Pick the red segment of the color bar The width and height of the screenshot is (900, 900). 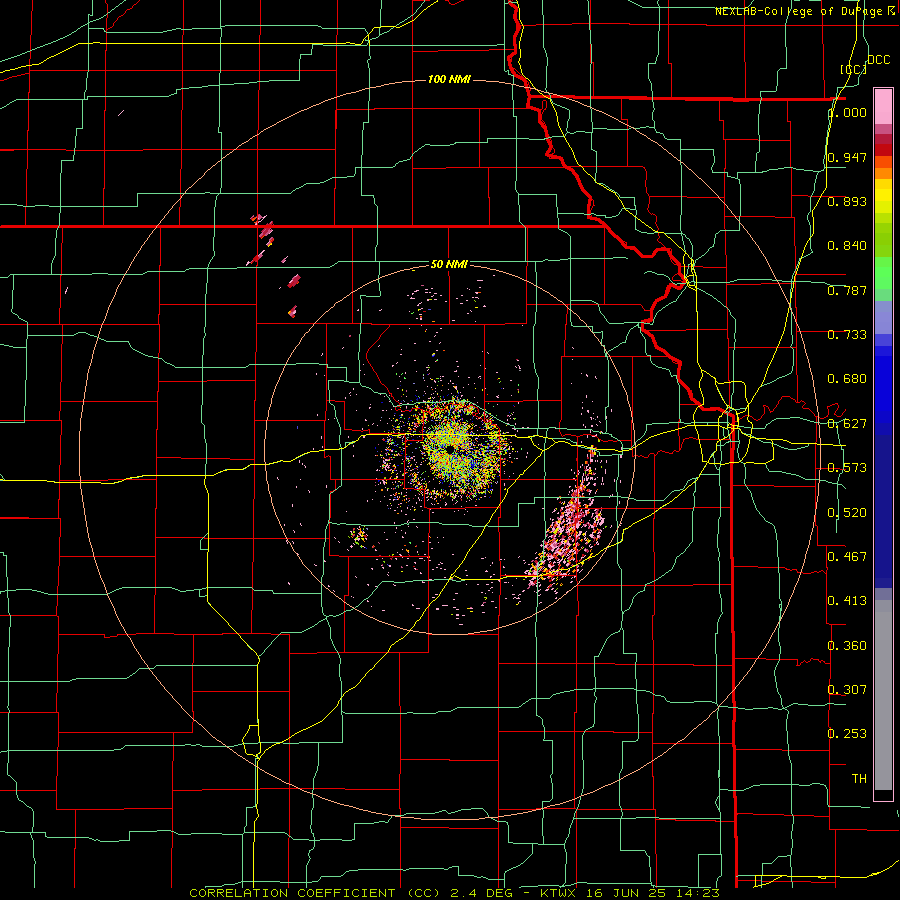pos(883,150)
